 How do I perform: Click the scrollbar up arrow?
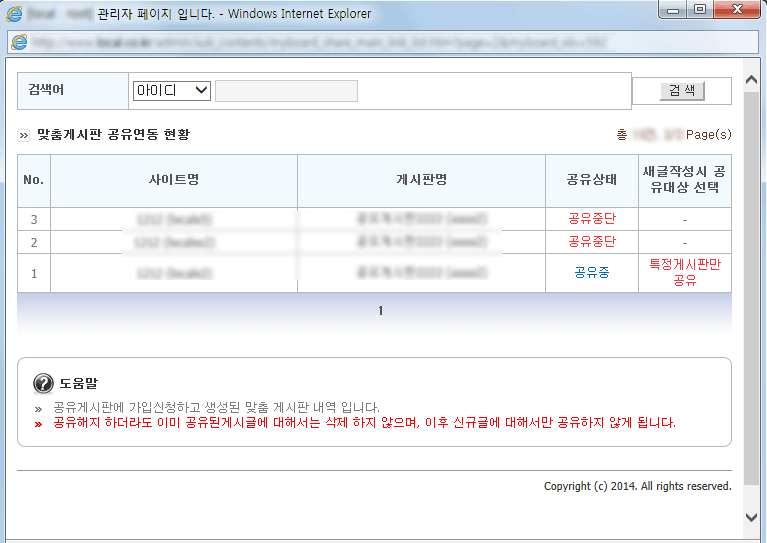click(751, 79)
